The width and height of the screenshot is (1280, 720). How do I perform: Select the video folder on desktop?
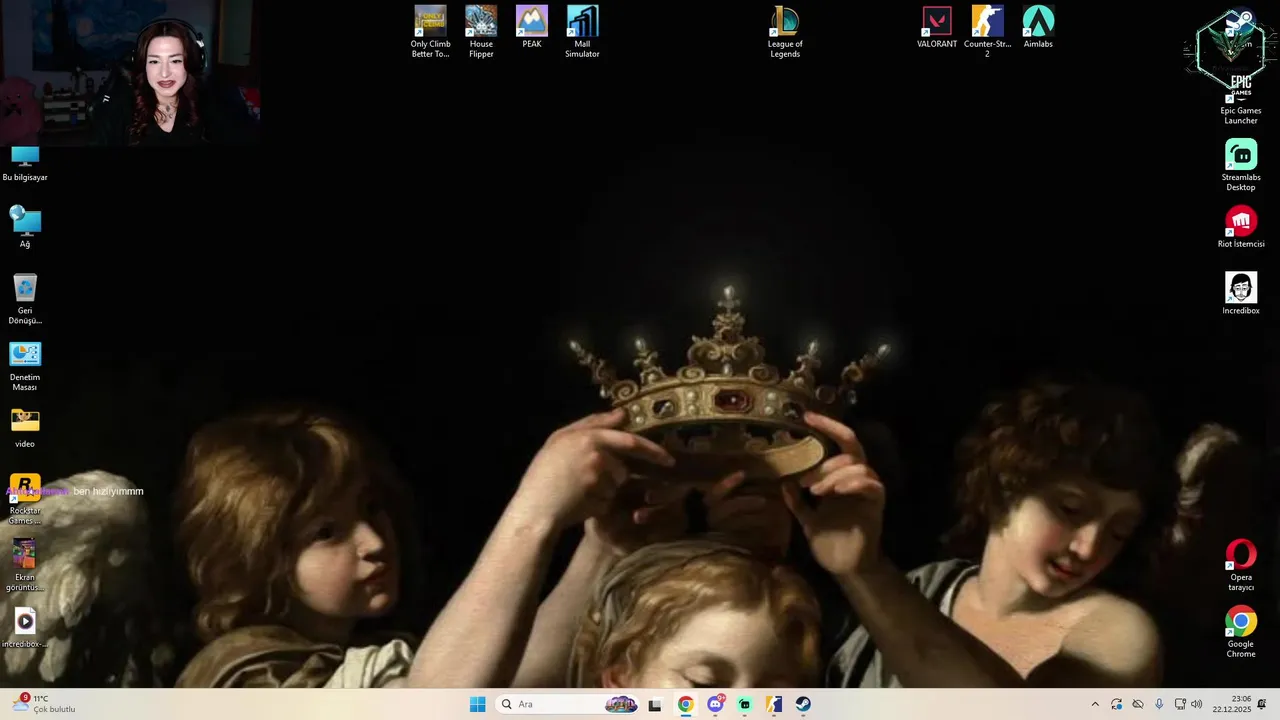(25, 427)
